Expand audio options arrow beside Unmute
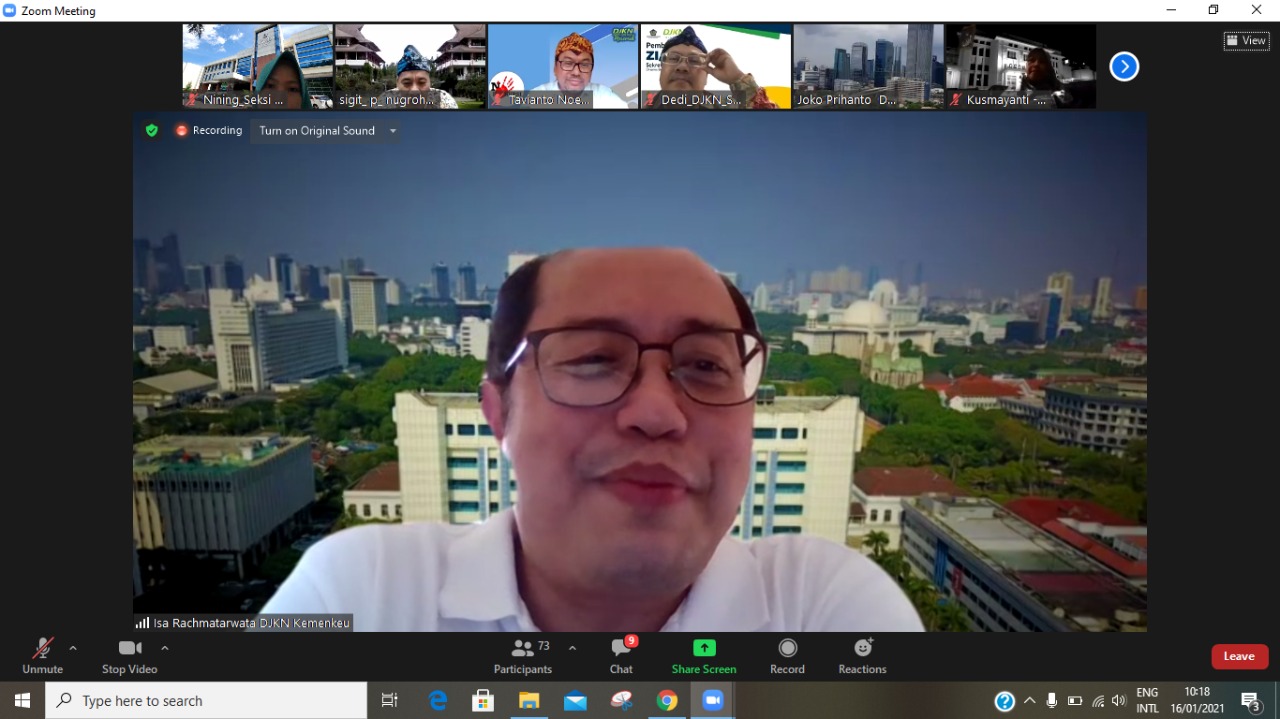Image resolution: width=1280 pixels, height=719 pixels. click(73, 648)
